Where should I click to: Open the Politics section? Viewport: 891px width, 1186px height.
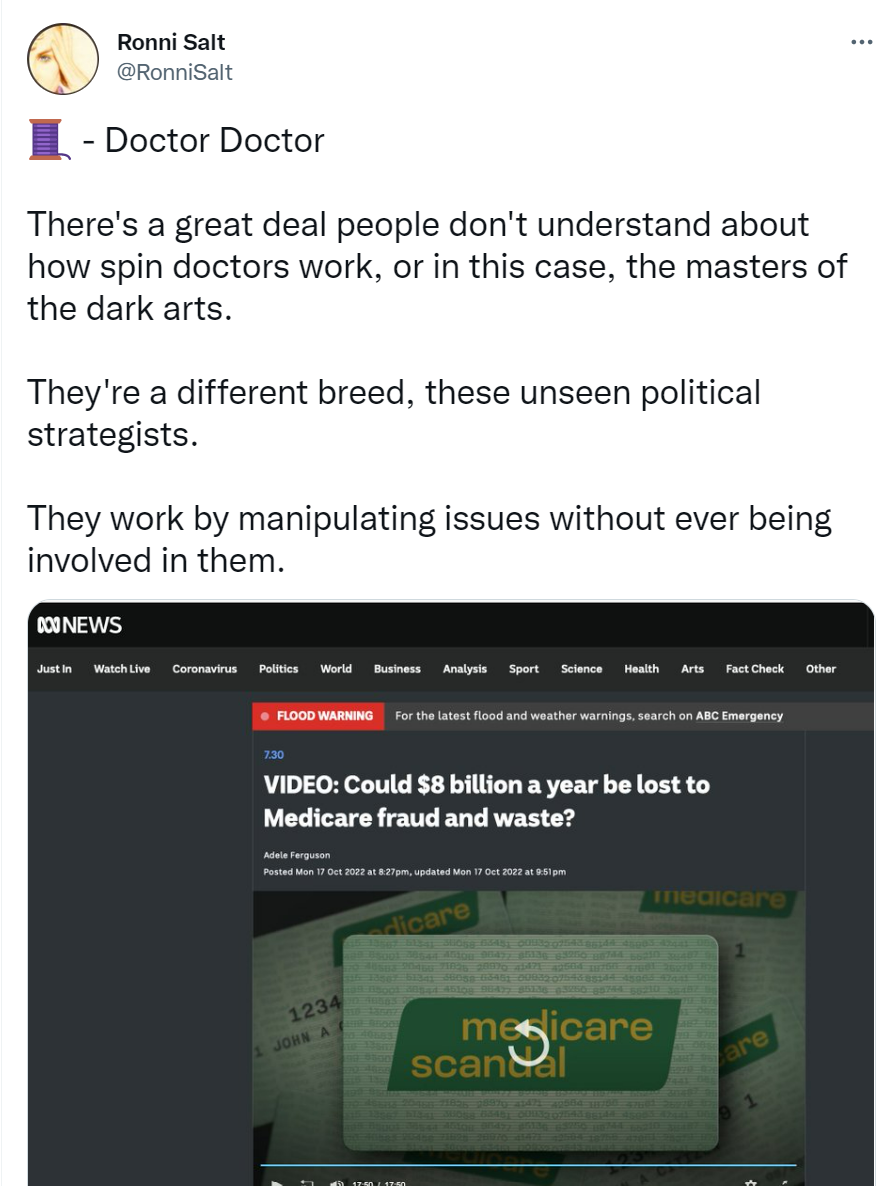(278, 669)
